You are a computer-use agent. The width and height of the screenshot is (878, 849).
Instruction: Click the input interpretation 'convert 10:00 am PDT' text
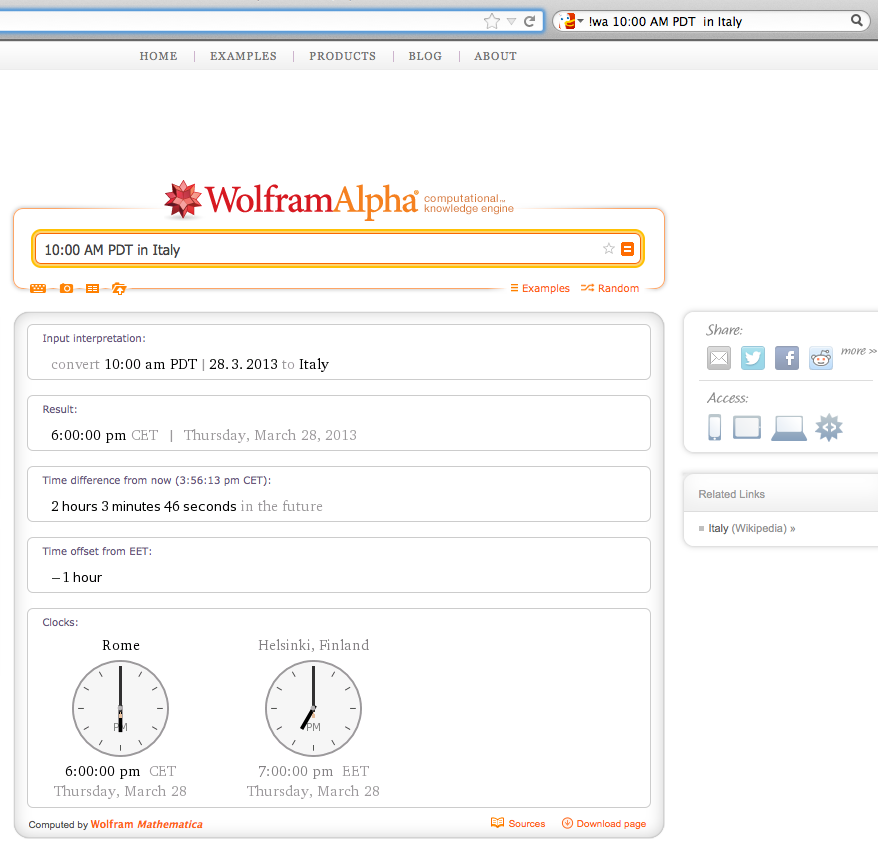point(124,364)
